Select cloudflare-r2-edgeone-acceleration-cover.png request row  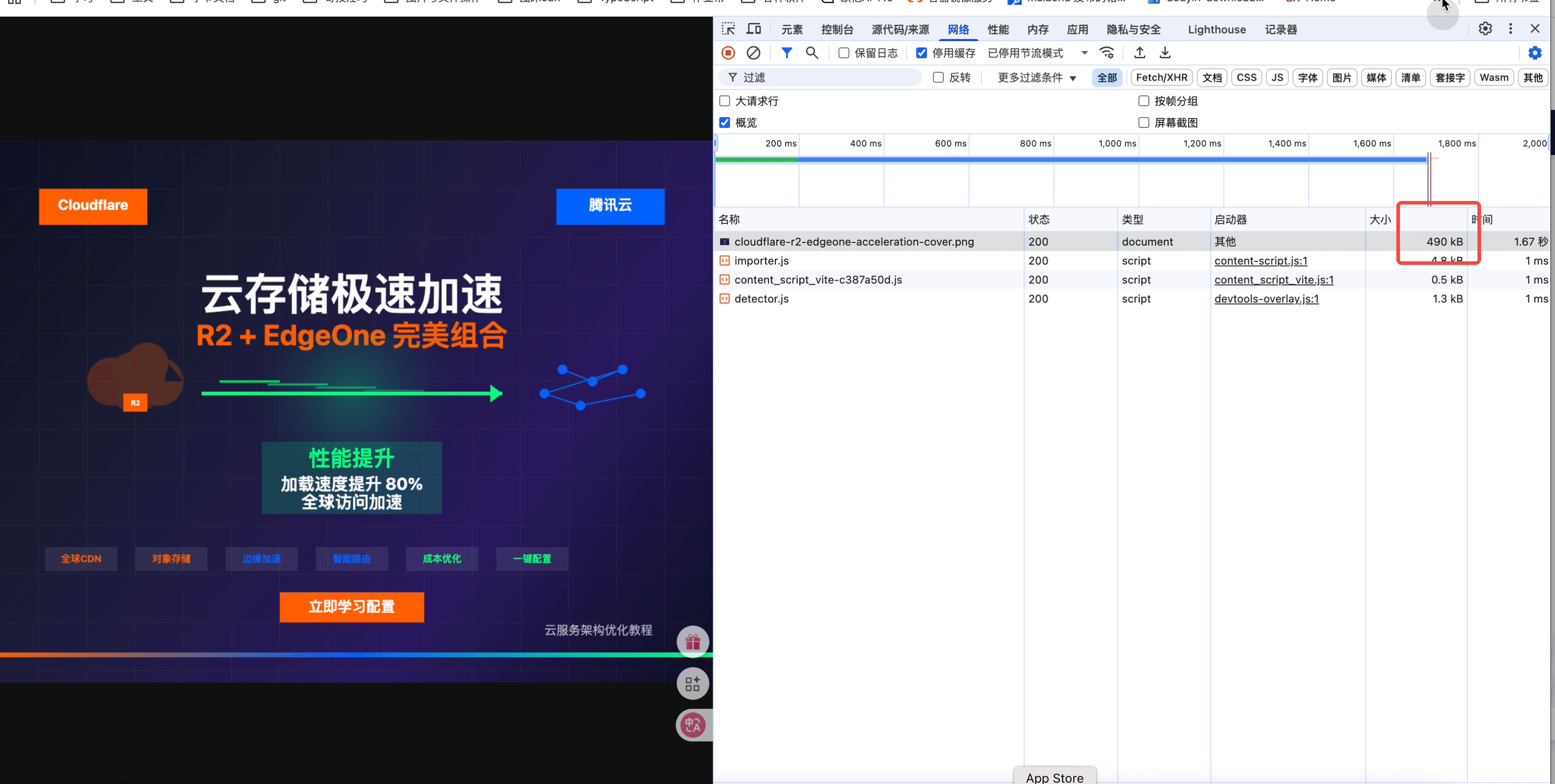[x=1132, y=242]
